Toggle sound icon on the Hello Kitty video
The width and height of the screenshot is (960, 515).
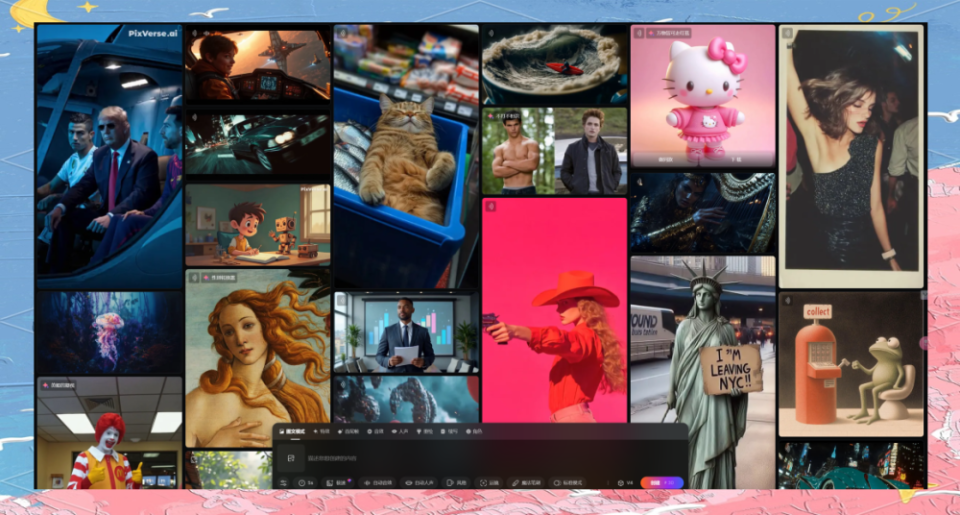point(639,33)
